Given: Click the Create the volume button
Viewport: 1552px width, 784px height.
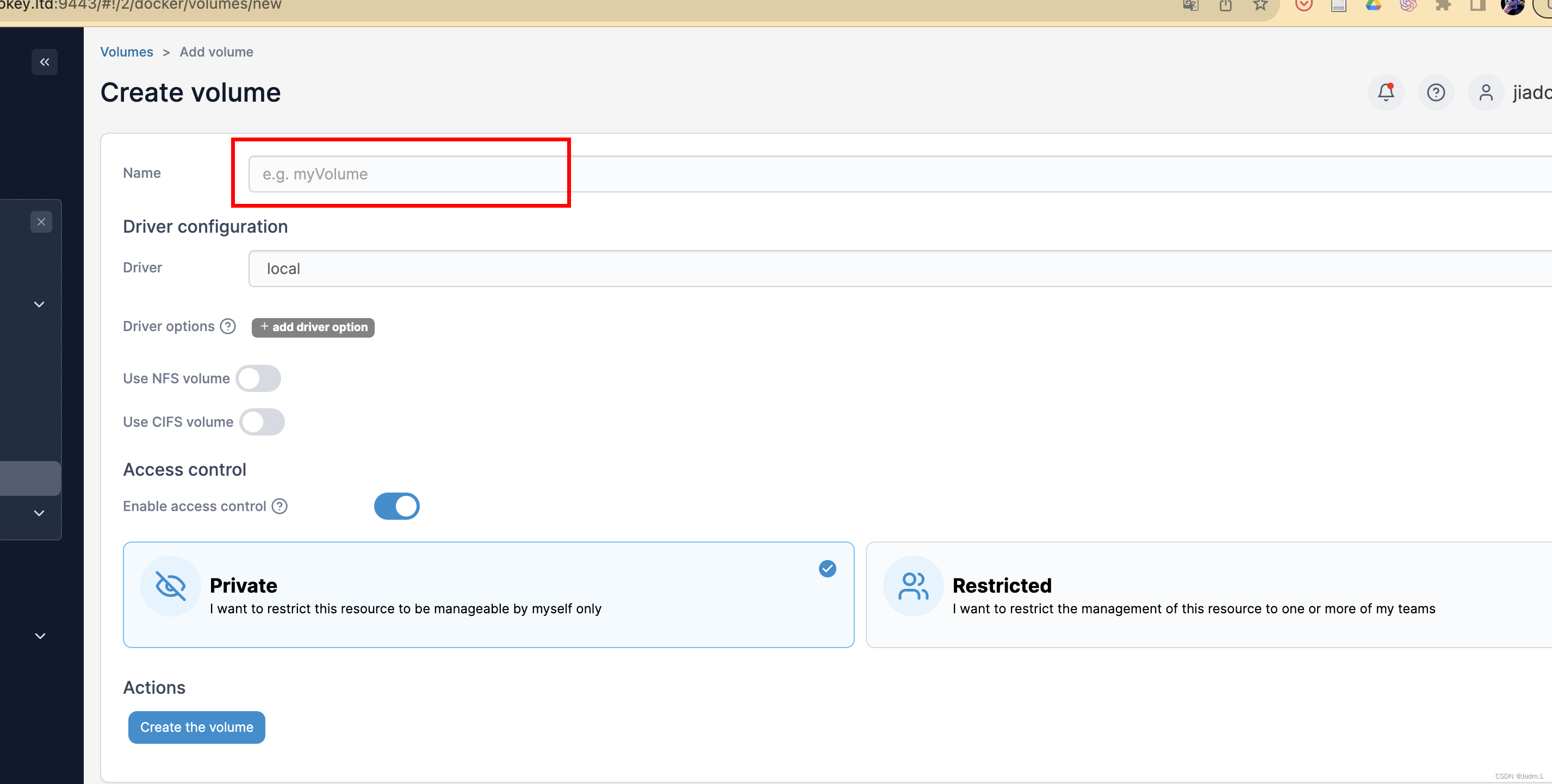Looking at the screenshot, I should [x=196, y=727].
